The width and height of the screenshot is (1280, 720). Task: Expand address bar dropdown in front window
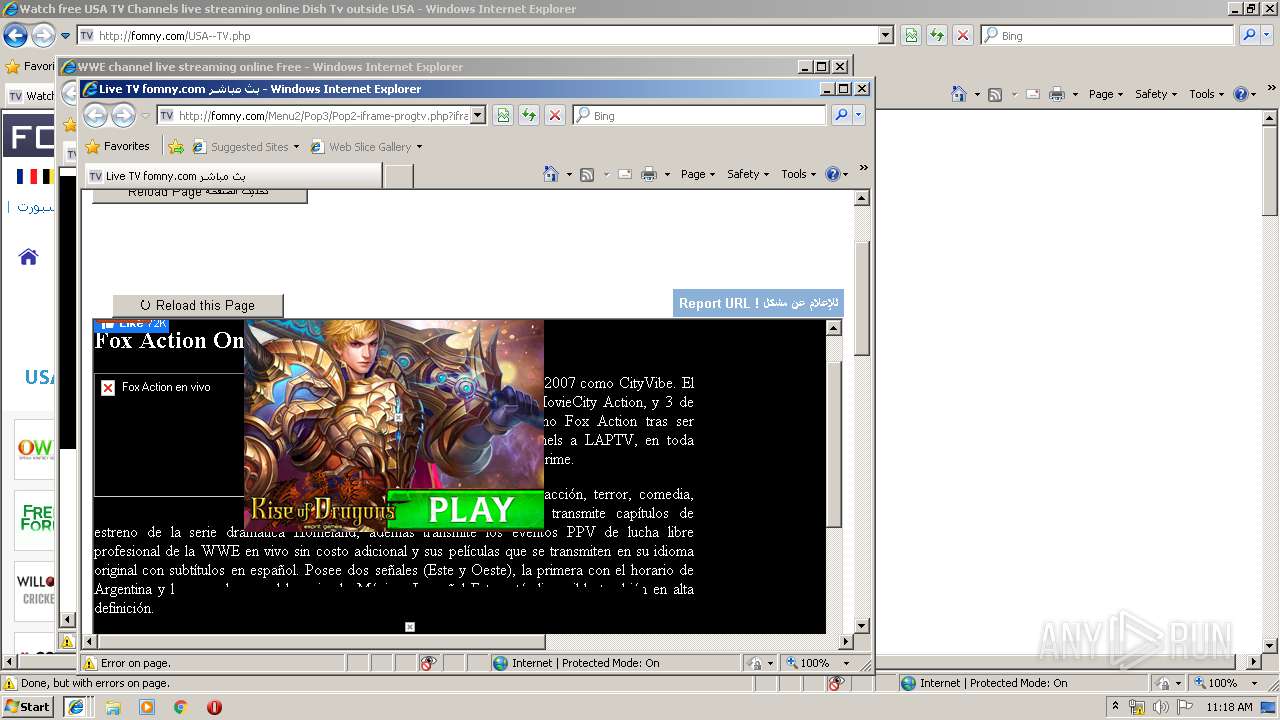[477, 115]
